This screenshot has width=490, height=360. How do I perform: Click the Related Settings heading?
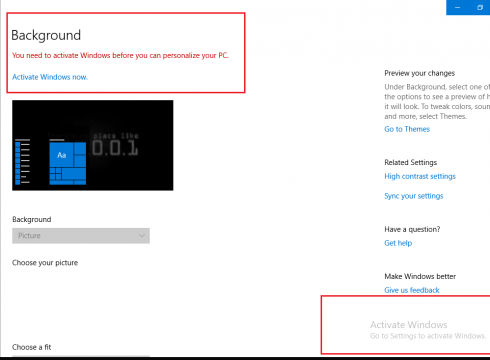(x=410, y=162)
